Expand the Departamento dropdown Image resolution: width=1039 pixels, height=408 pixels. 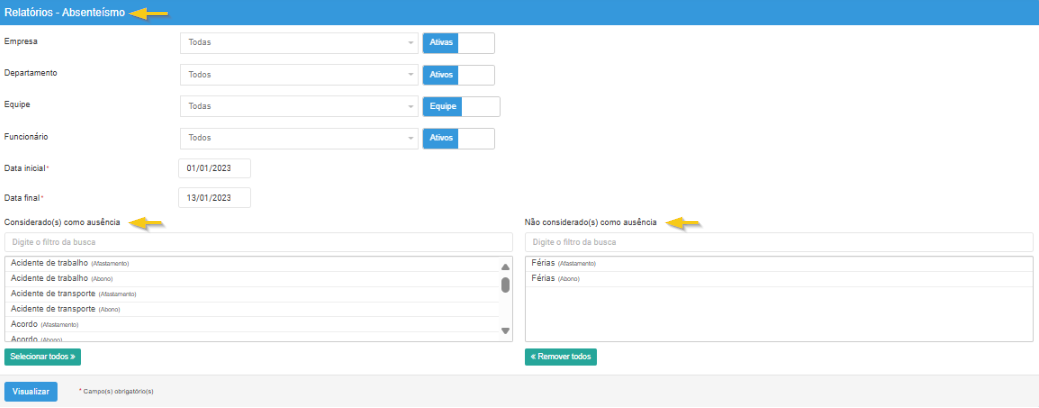click(x=299, y=75)
